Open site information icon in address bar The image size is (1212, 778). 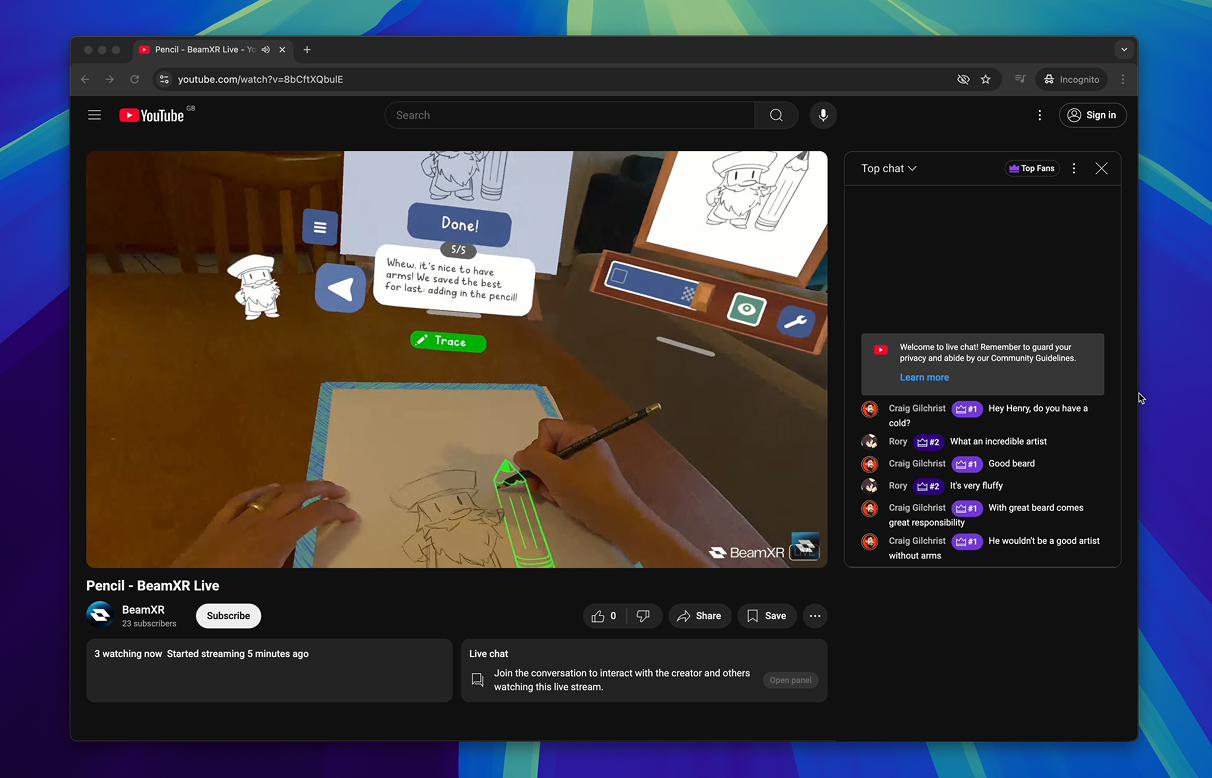(x=165, y=79)
